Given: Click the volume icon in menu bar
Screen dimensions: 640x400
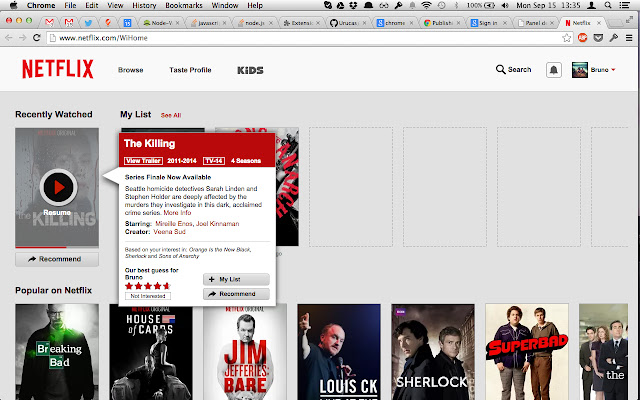Looking at the screenshot, I should click(505, 5).
